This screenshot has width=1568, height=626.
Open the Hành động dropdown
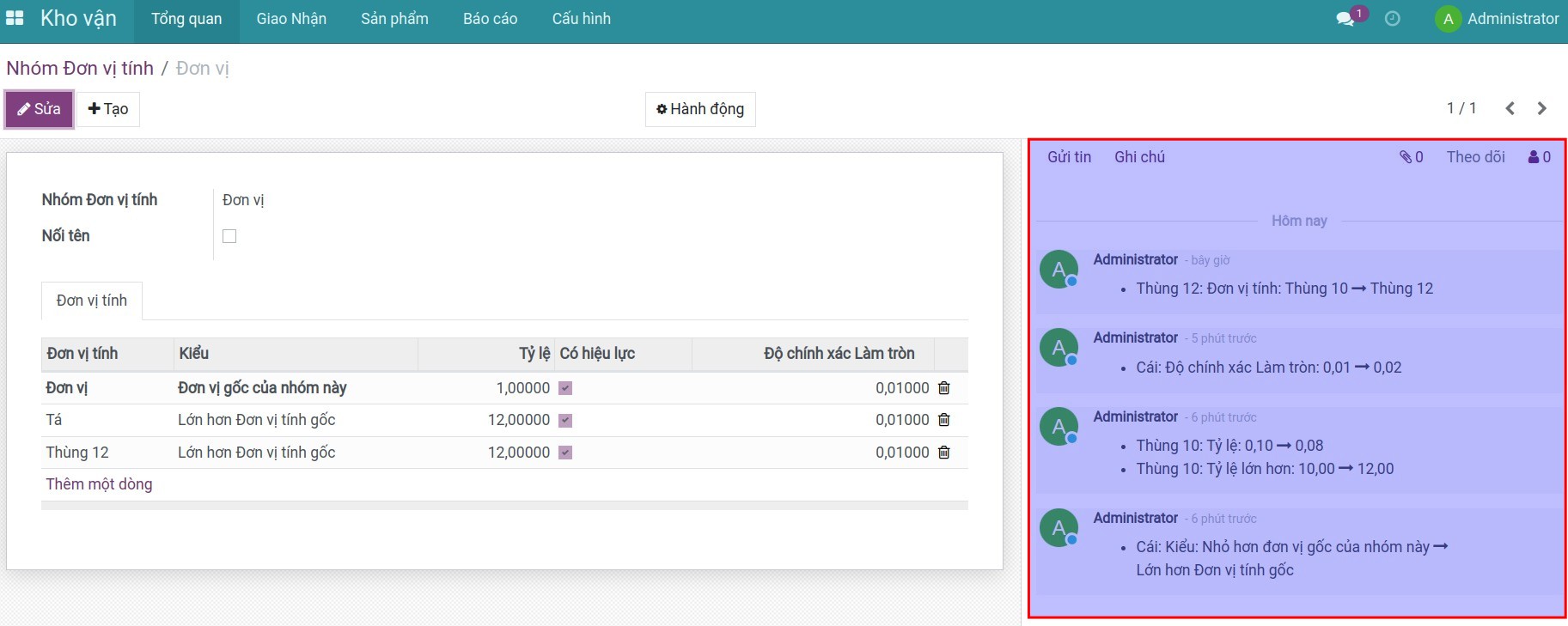pos(700,109)
